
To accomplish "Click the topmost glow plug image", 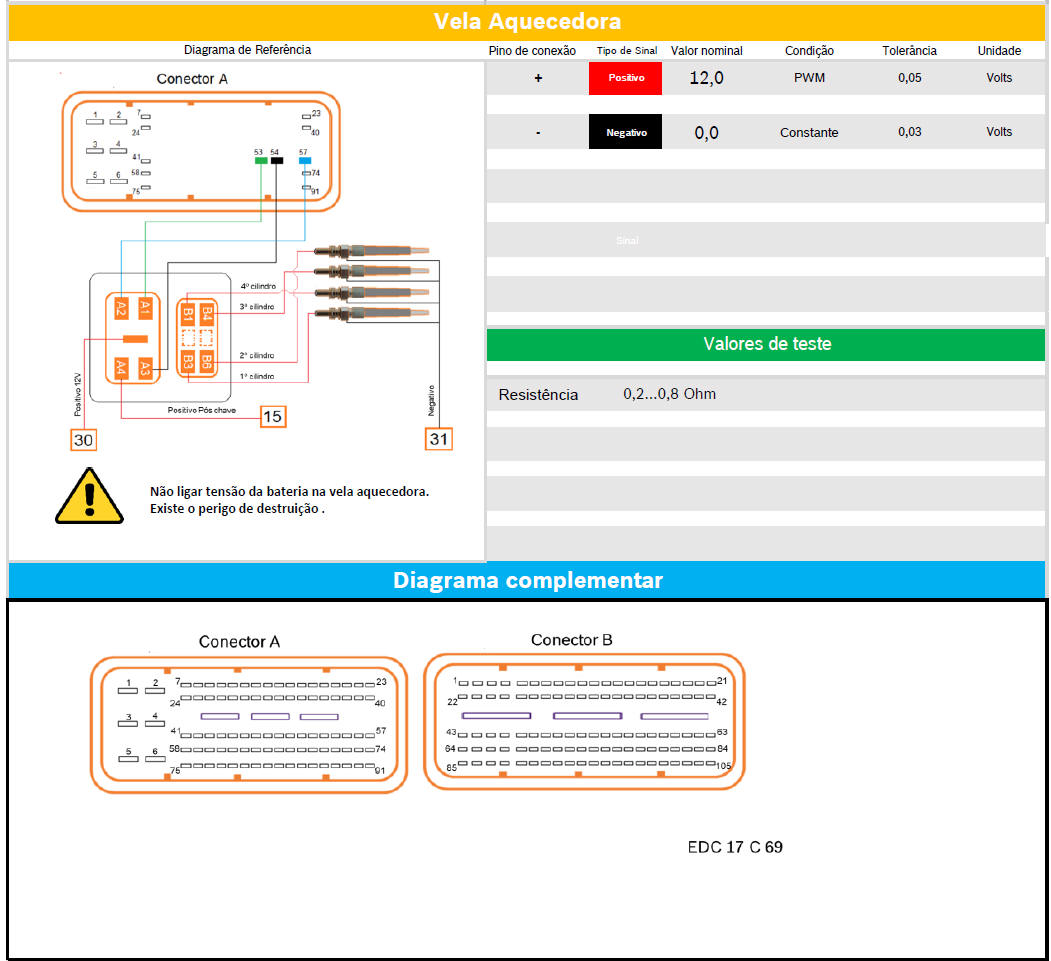I will [370, 252].
